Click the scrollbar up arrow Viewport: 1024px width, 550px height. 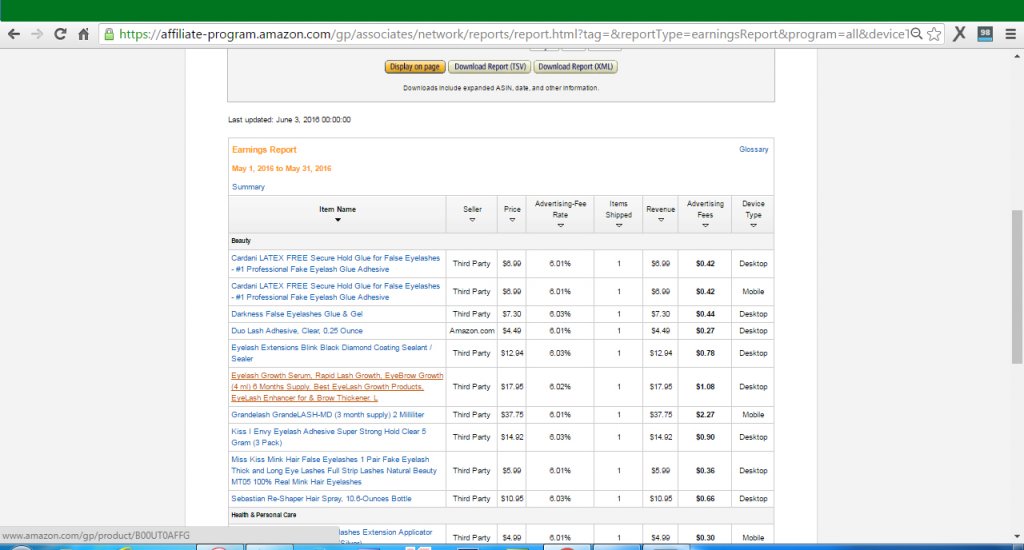1017,56
